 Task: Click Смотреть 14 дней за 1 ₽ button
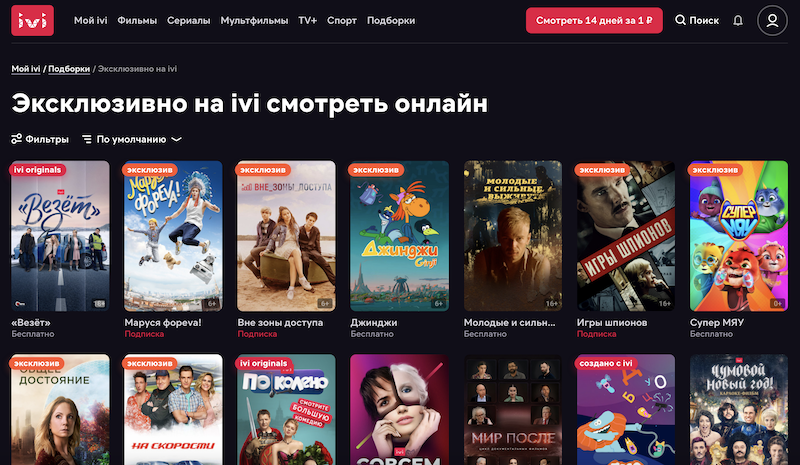594,20
